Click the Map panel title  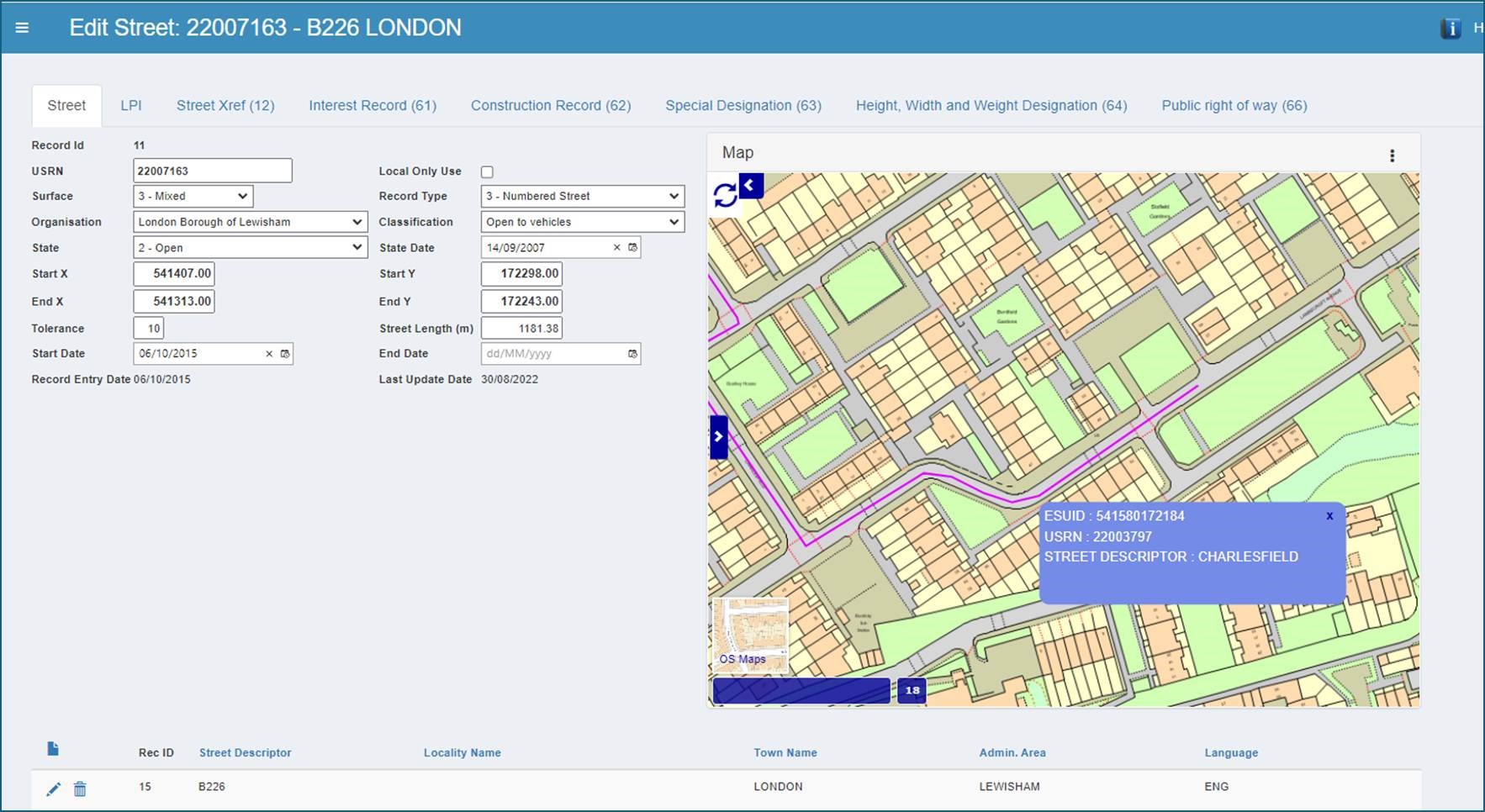pos(737,153)
